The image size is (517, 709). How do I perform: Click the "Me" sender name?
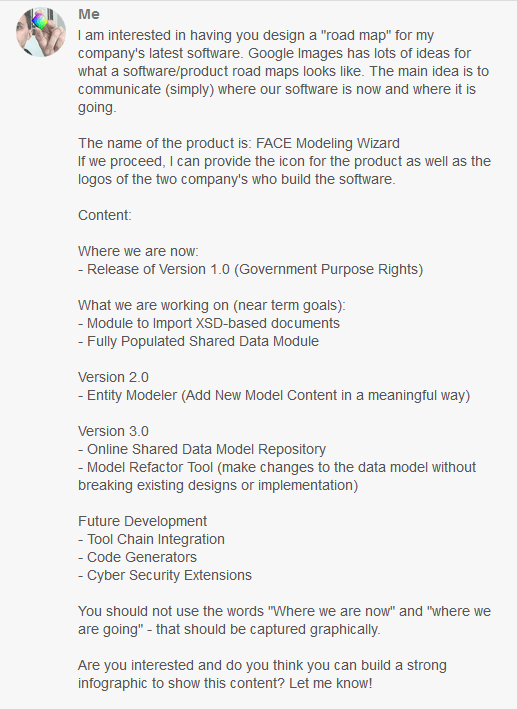[x=89, y=14]
